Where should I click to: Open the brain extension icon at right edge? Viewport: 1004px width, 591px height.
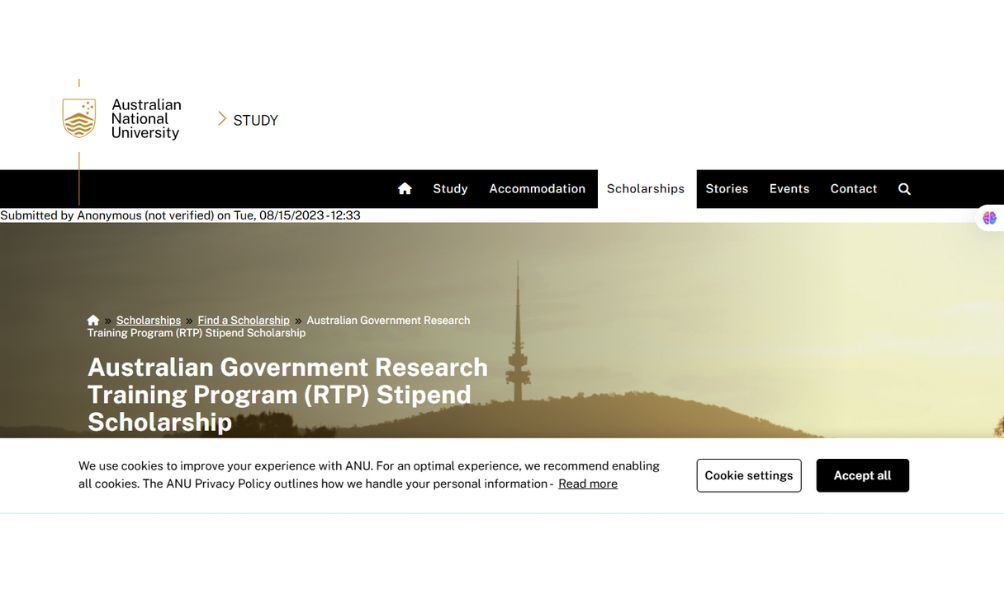coord(989,218)
